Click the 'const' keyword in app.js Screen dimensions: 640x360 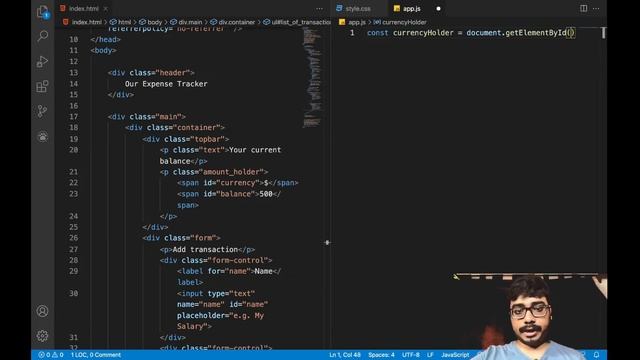pyautogui.click(x=378, y=33)
